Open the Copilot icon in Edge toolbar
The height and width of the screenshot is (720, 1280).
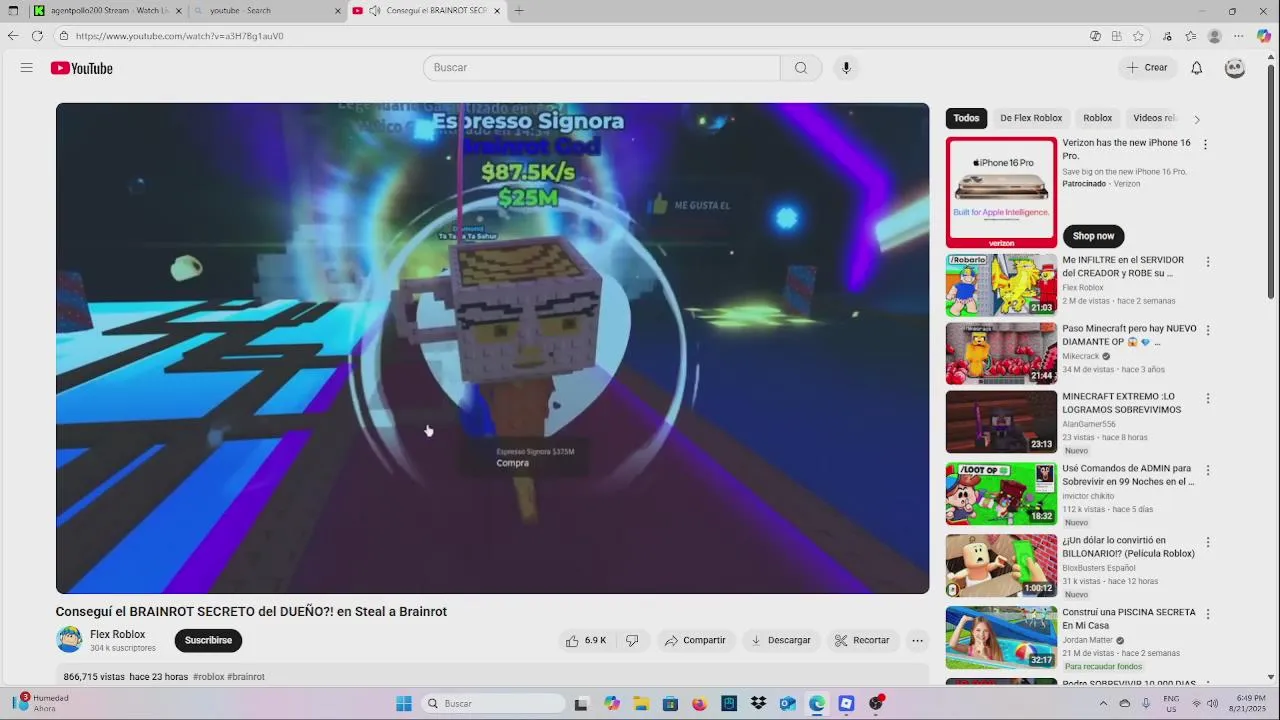(1264, 36)
